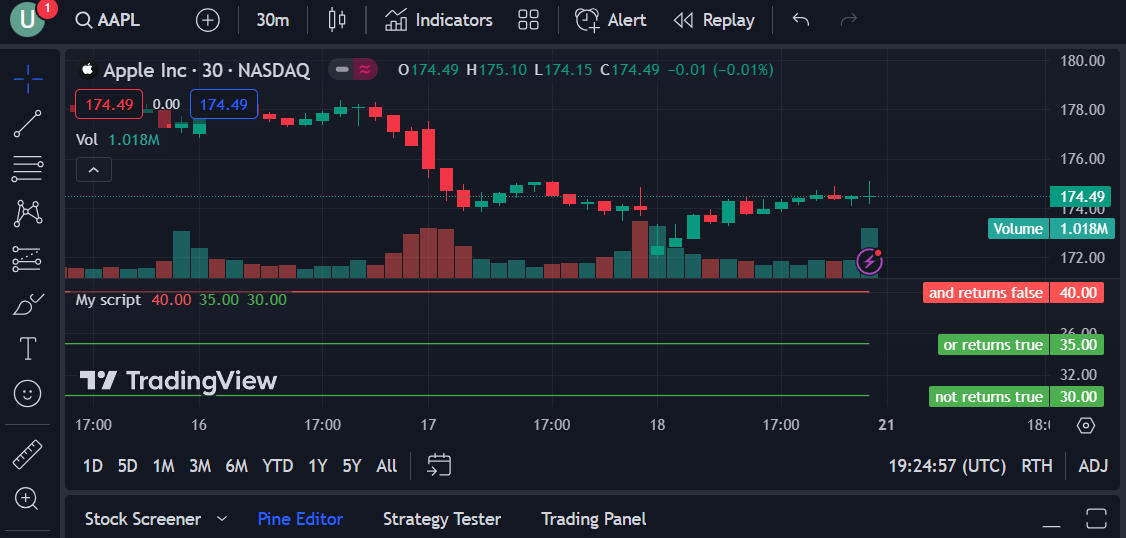Open the chart patterns tool
Viewport: 1126px width, 538px height.
(28, 213)
